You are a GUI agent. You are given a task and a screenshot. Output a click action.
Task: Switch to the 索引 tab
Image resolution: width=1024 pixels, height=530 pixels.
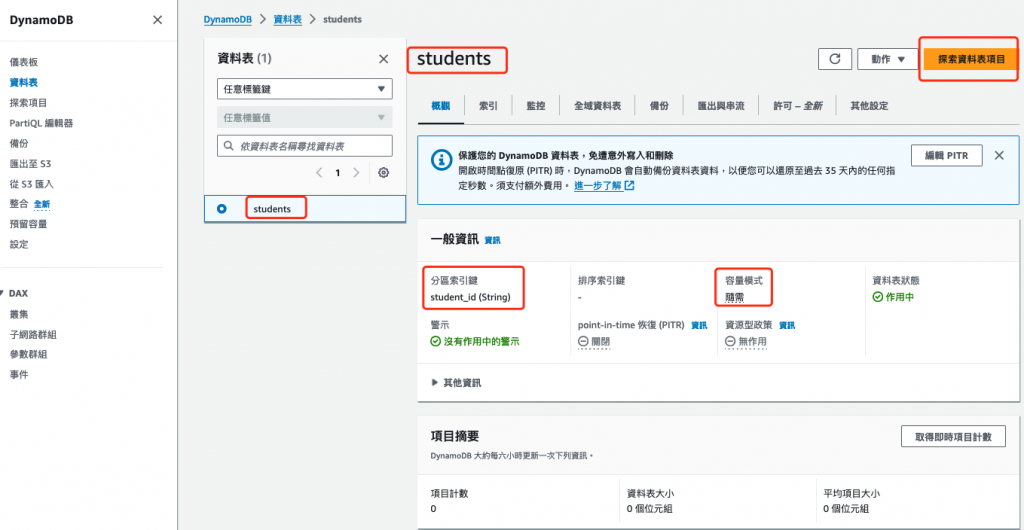(488, 106)
